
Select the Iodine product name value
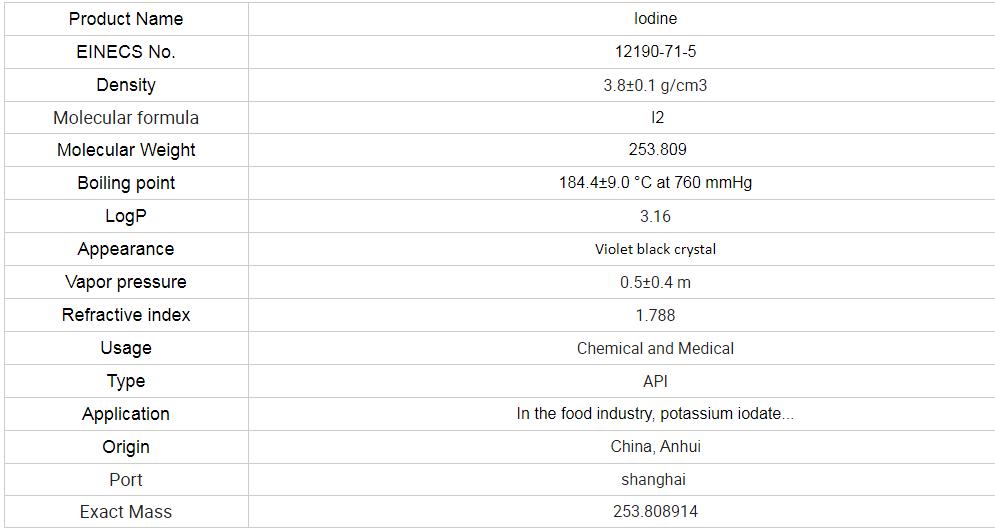[655, 19]
